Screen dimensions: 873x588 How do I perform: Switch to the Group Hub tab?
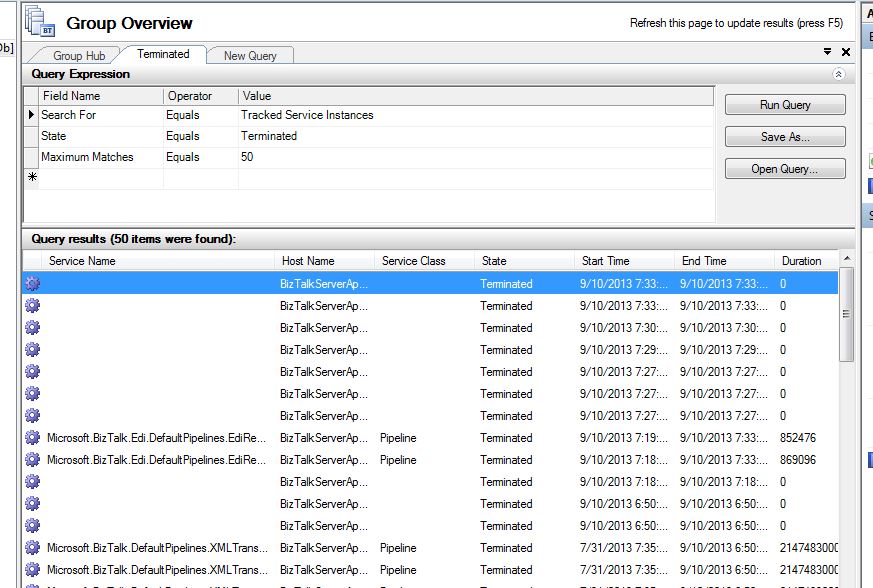(x=79, y=56)
